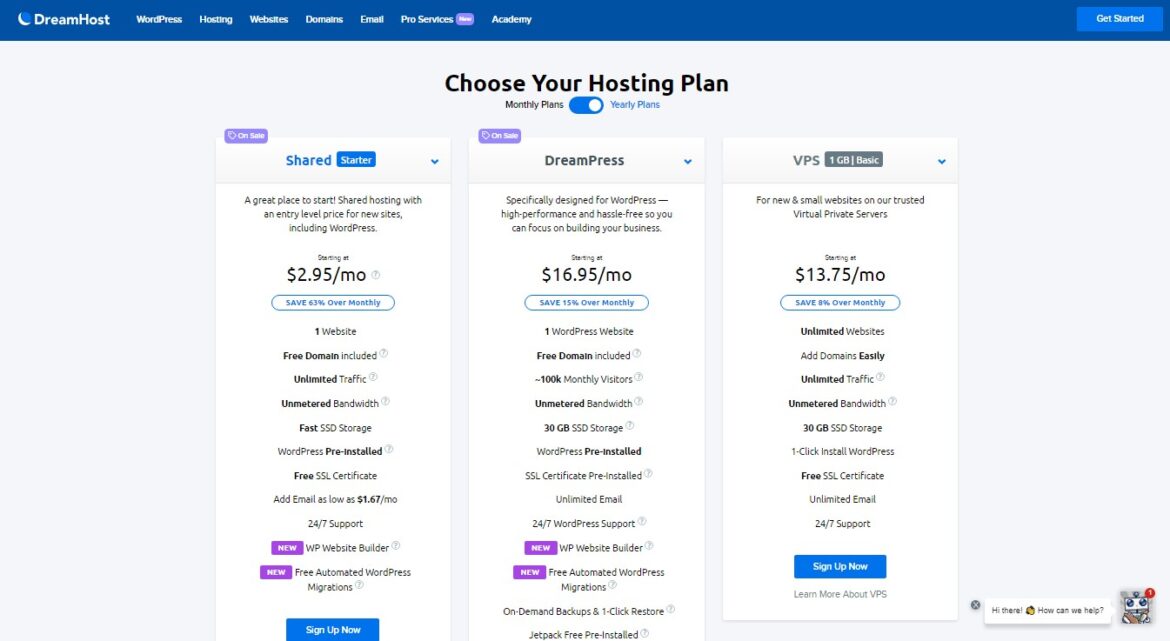
Task: Expand the DreamPress plan dropdown
Action: (x=687, y=161)
